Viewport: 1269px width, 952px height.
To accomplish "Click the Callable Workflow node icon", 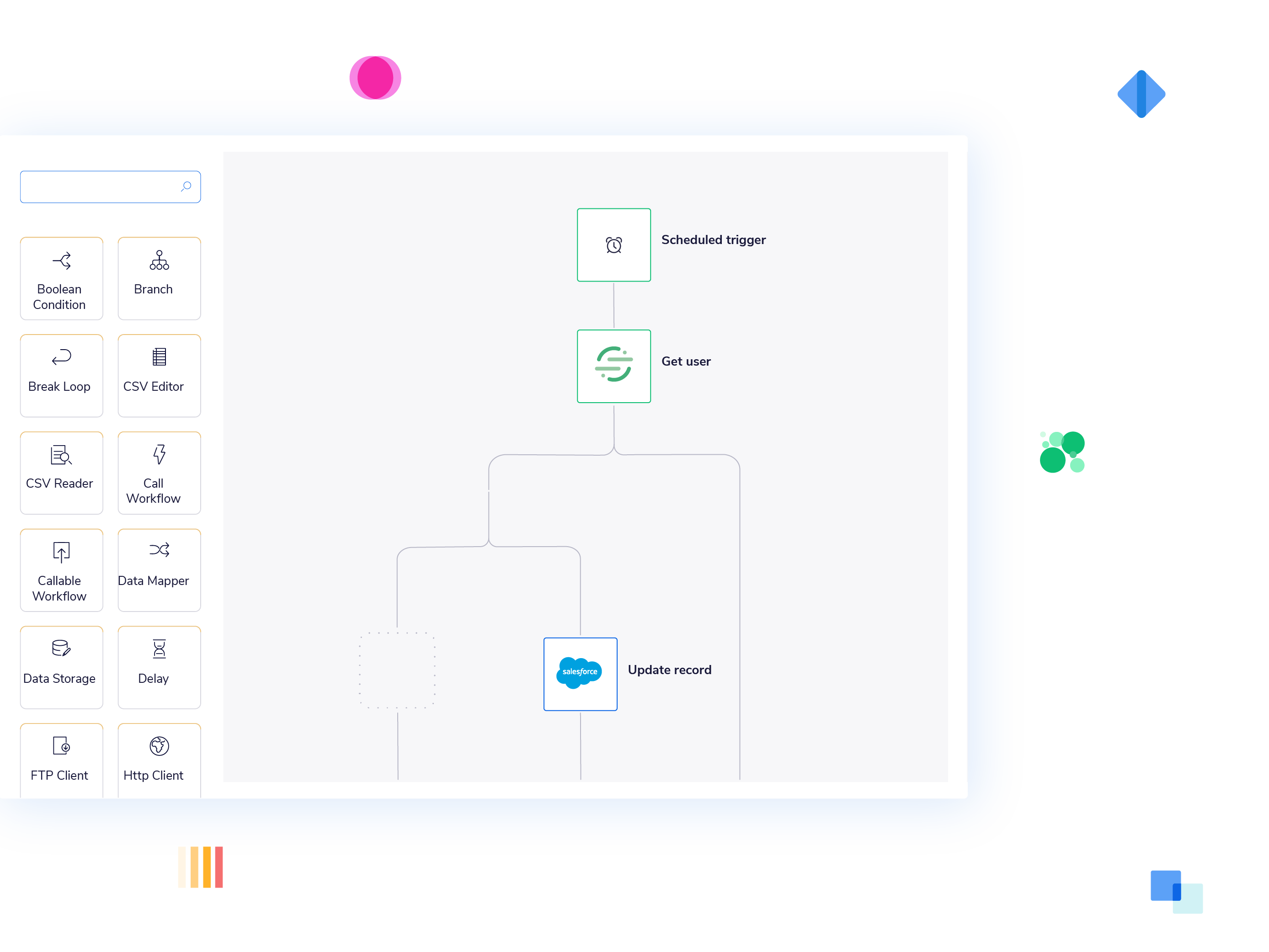I will [60, 553].
